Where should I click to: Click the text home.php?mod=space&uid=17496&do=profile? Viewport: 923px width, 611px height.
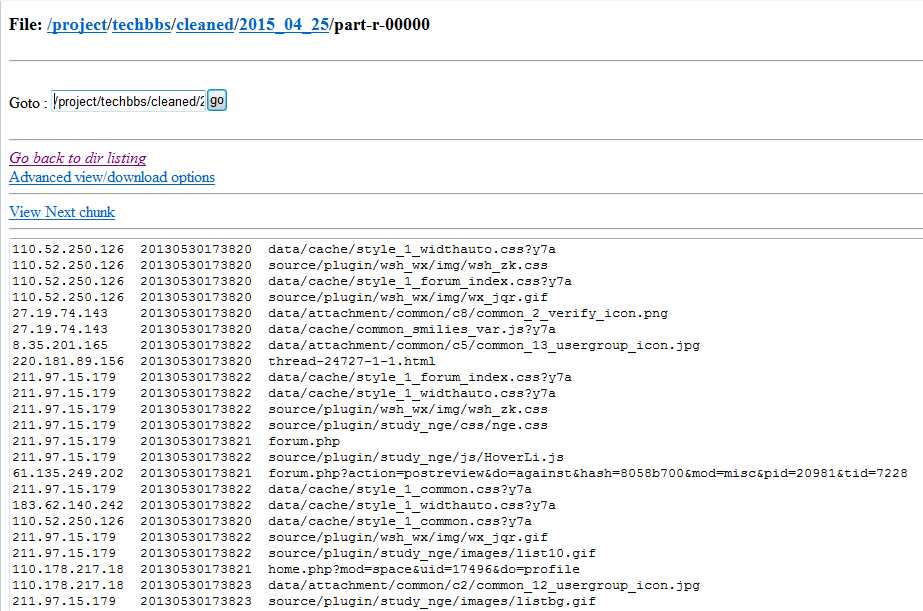click(424, 569)
